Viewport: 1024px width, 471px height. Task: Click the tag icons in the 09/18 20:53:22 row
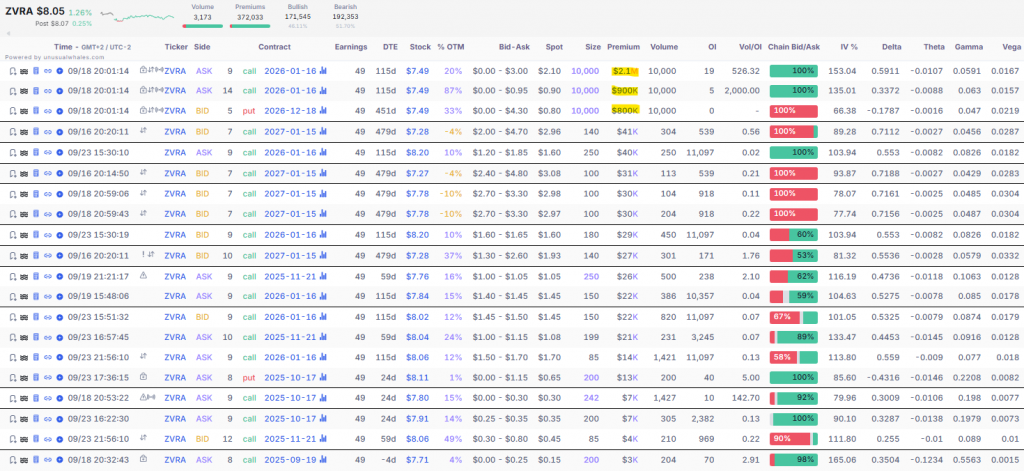[148, 398]
